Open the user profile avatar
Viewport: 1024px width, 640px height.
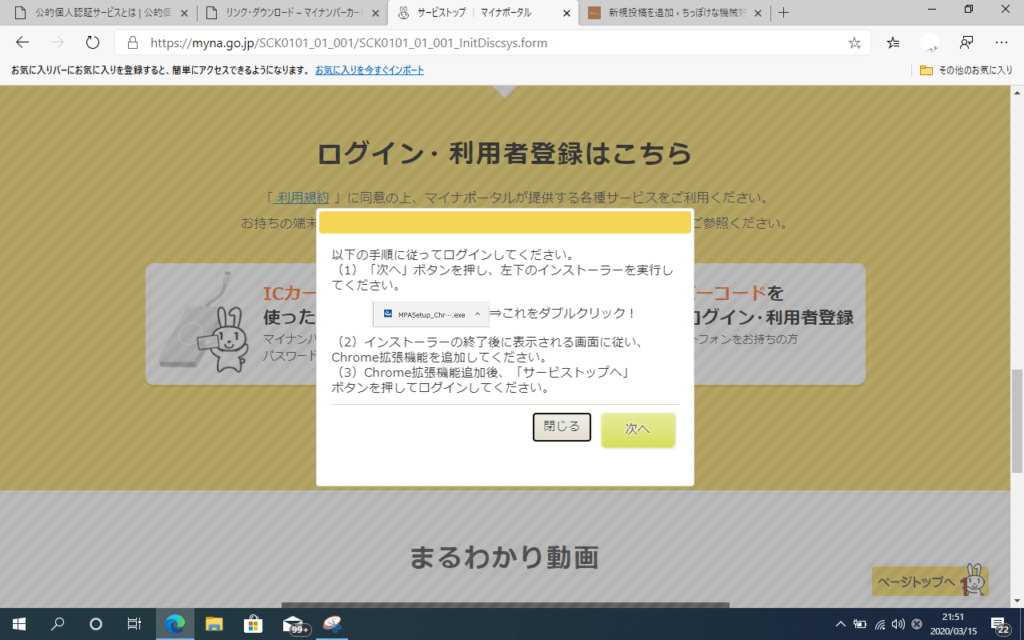coord(929,42)
